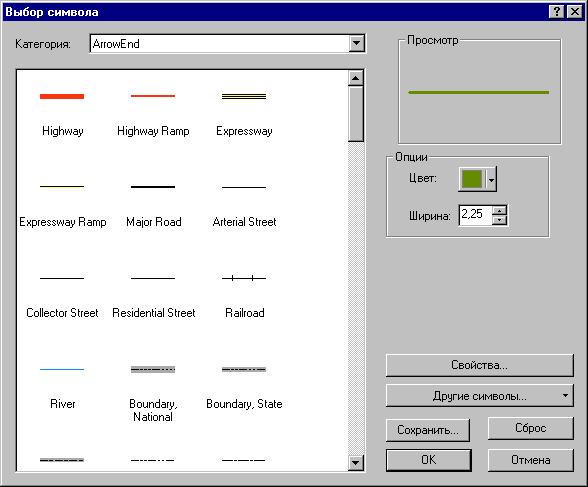Click the Сохранить save button
588x487 pixels.
428,430
